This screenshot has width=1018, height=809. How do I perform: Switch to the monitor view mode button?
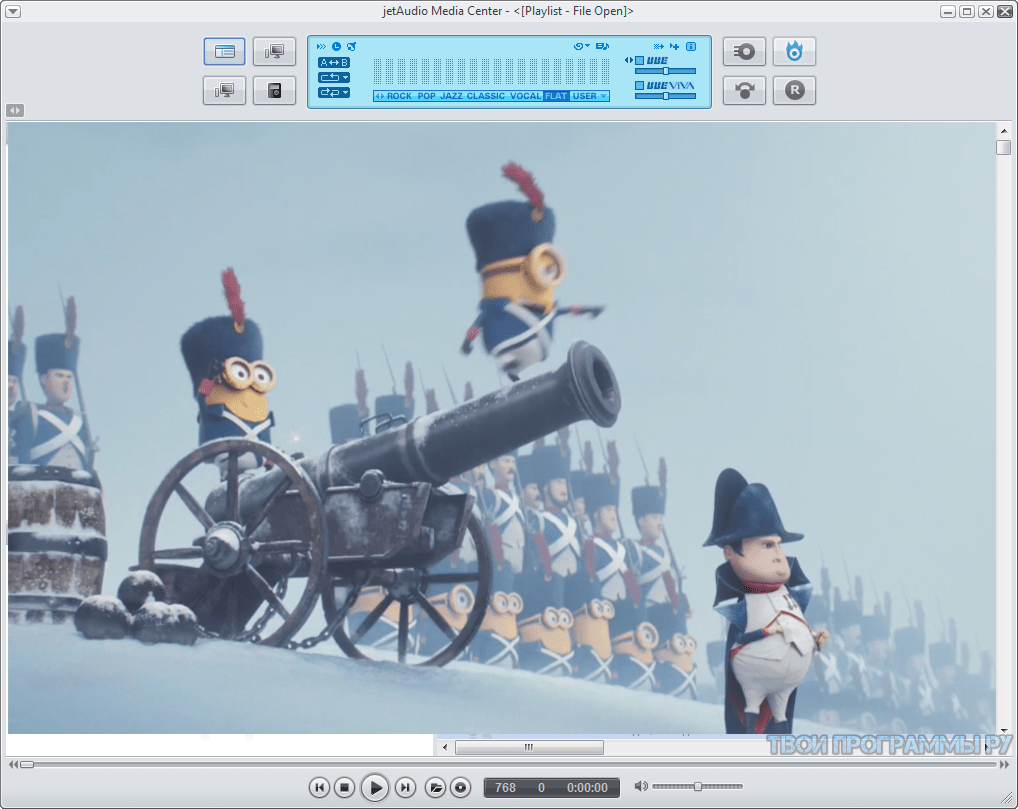[x=274, y=51]
